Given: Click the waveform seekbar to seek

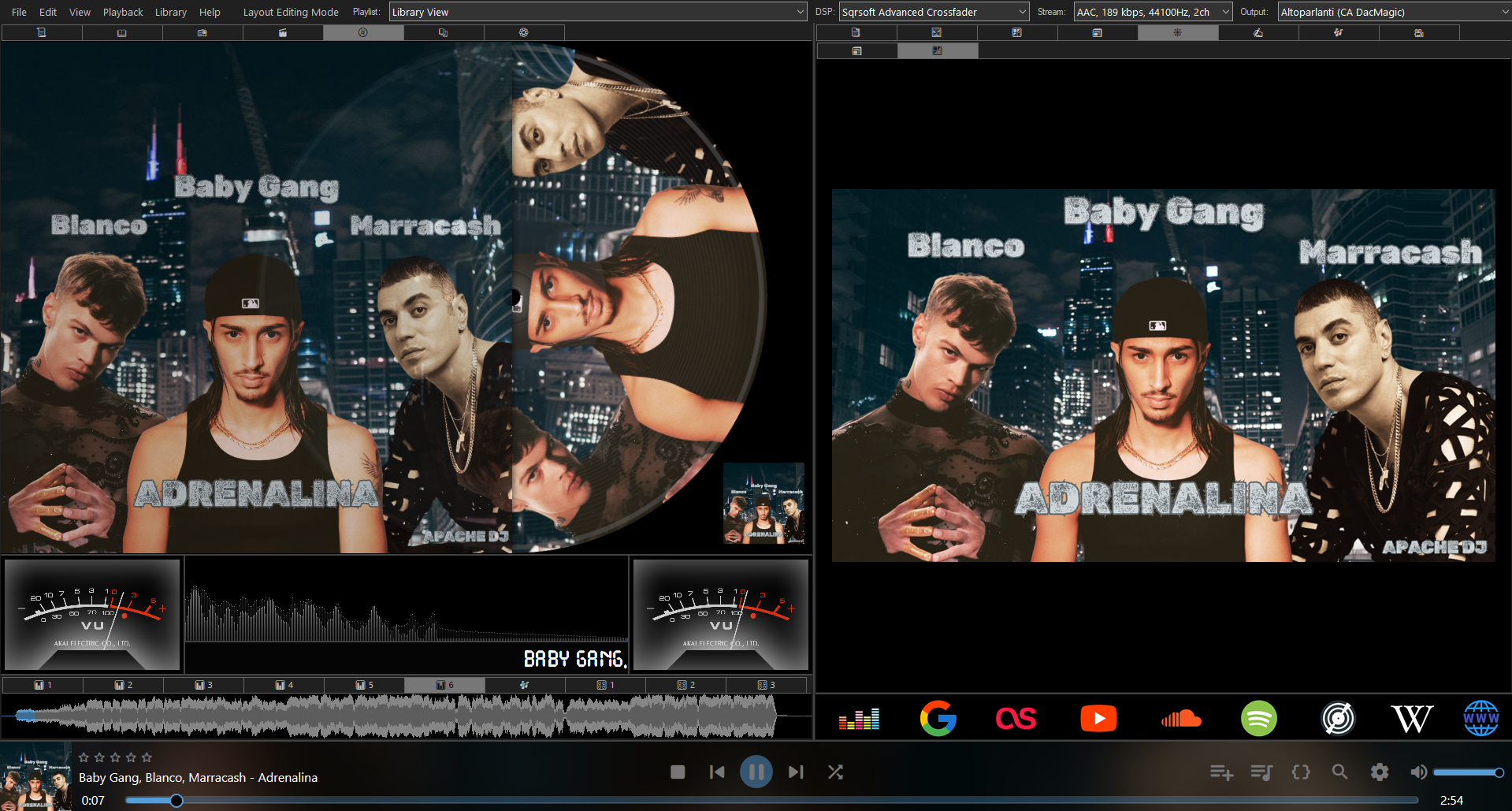Looking at the screenshot, I should (407, 716).
